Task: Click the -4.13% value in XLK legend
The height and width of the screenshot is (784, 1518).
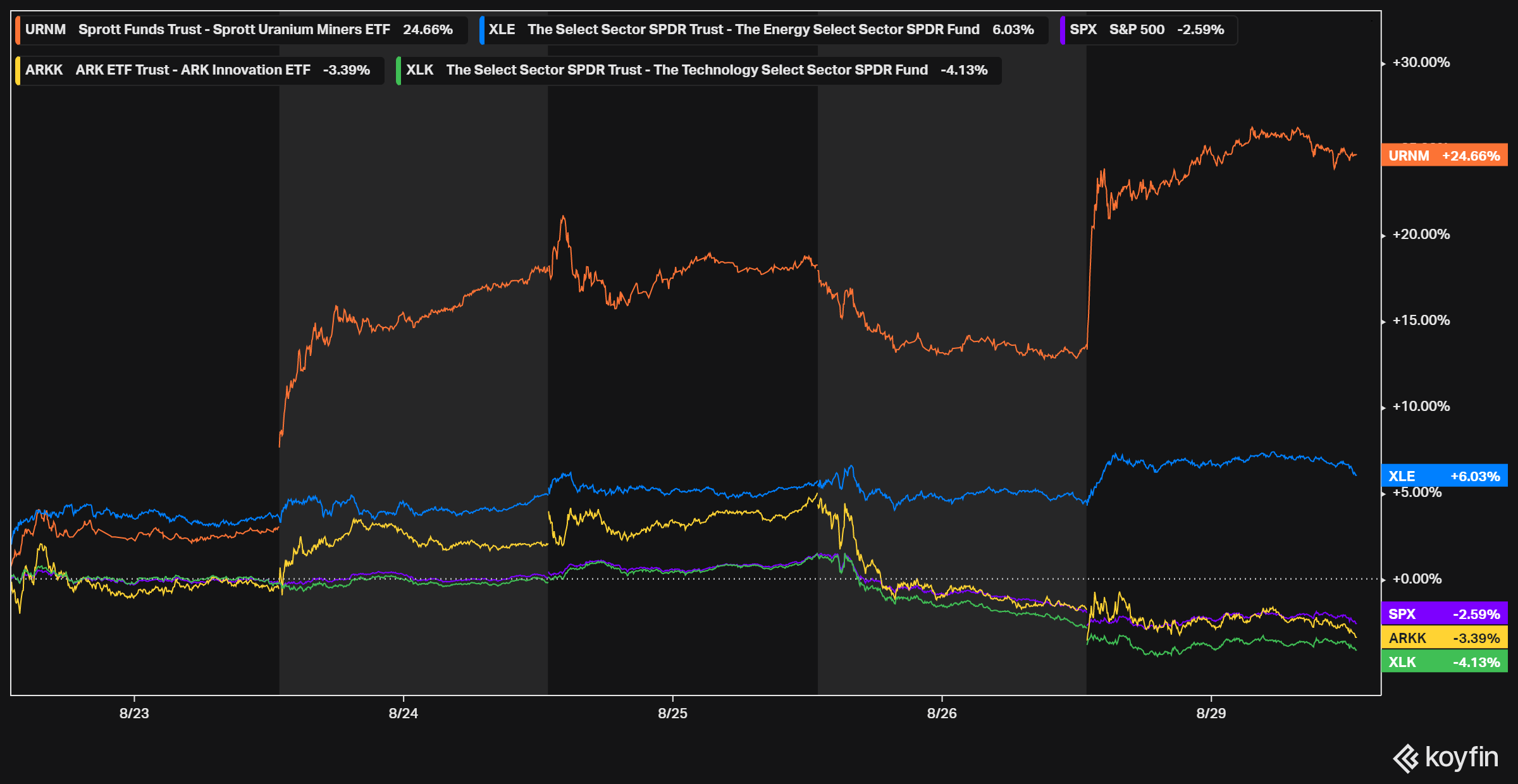Action: (x=965, y=70)
